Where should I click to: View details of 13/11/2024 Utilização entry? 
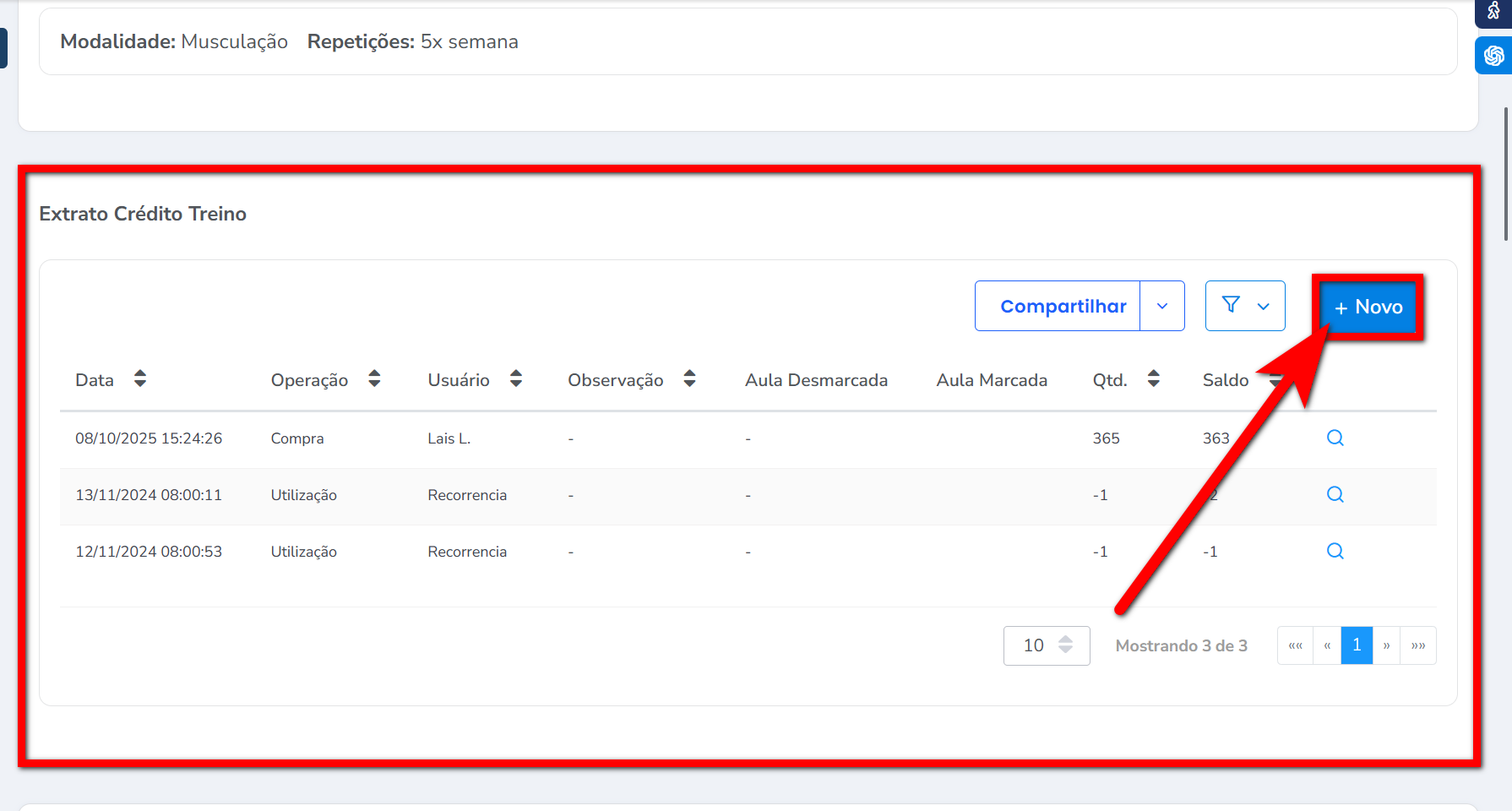(1335, 494)
